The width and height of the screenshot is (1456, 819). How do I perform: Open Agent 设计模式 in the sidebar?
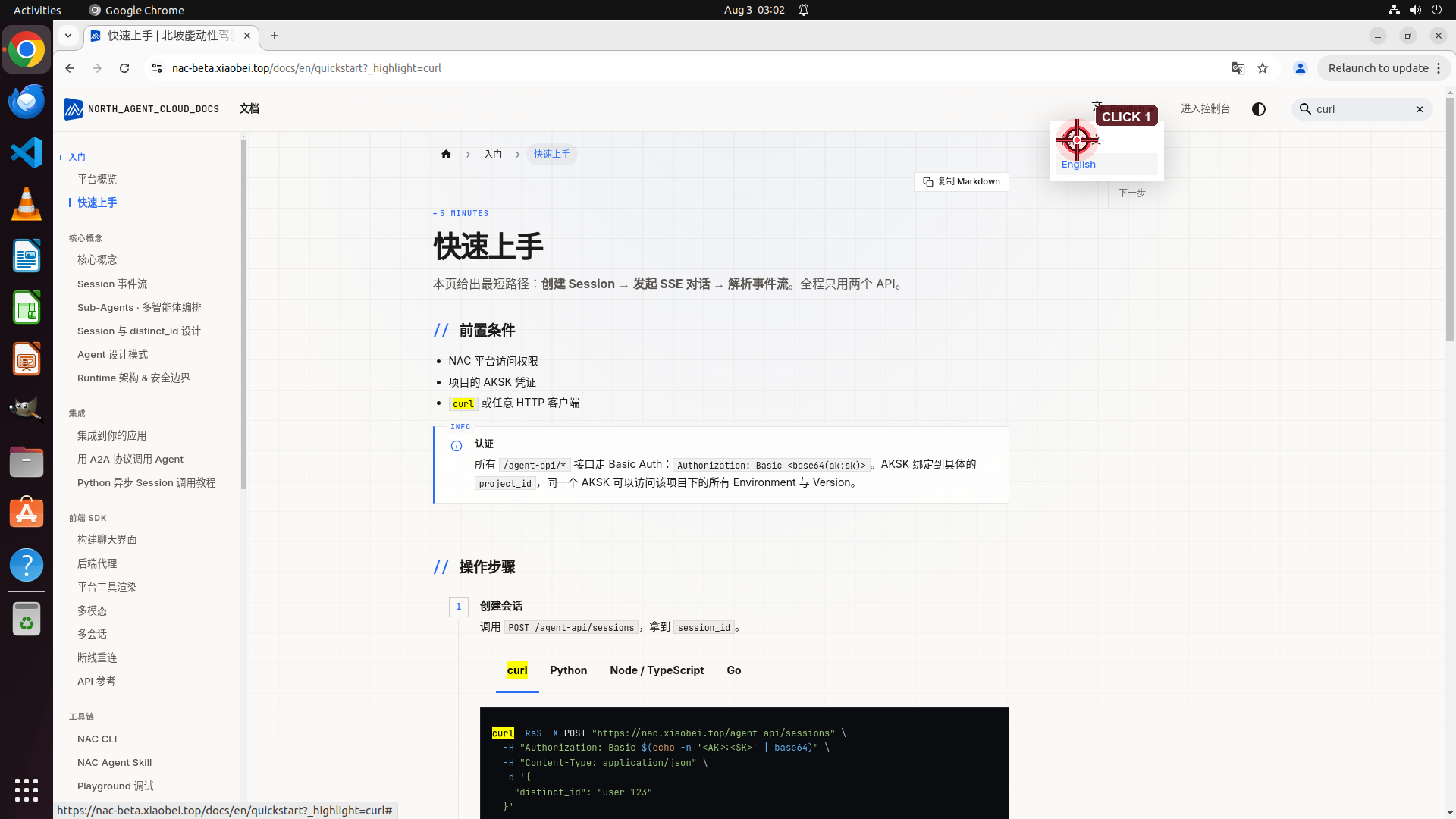coord(112,355)
